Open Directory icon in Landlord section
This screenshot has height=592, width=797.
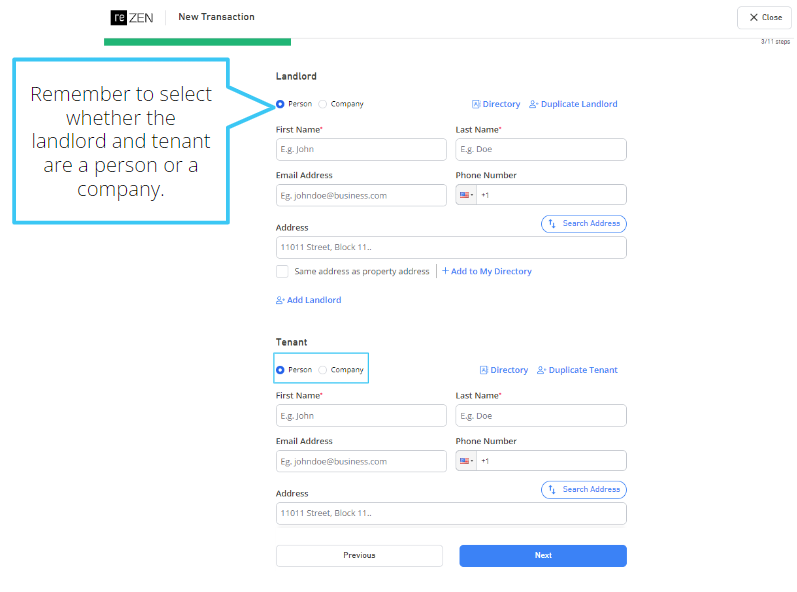(x=476, y=104)
